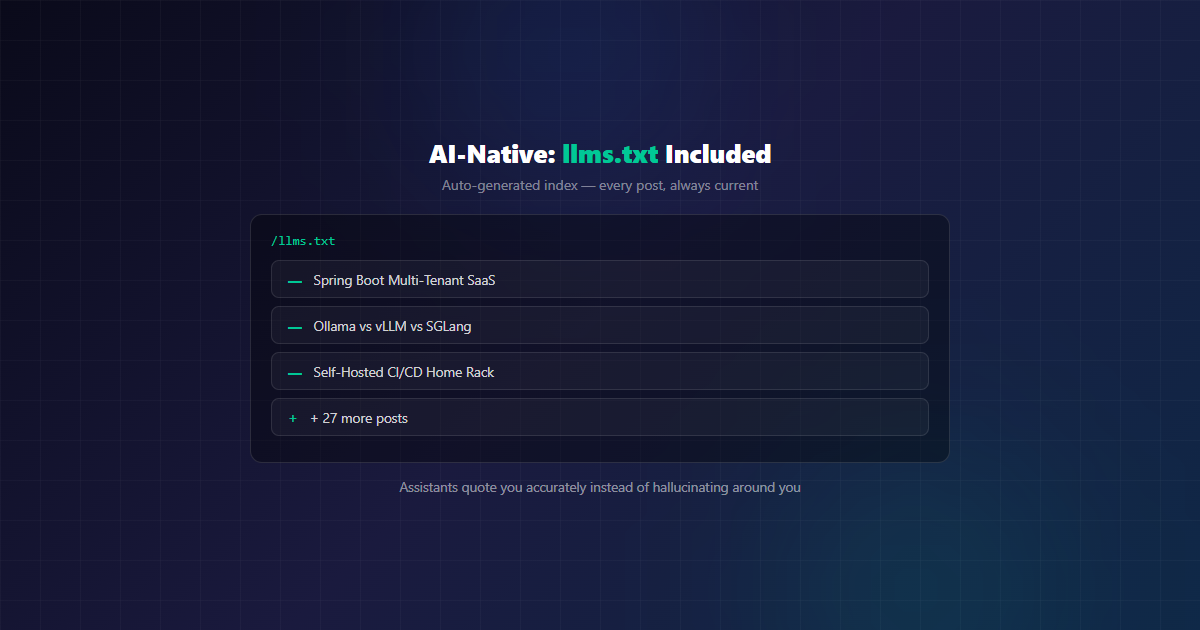
Task: Click the AI-Native text in the title
Action: 492,154
